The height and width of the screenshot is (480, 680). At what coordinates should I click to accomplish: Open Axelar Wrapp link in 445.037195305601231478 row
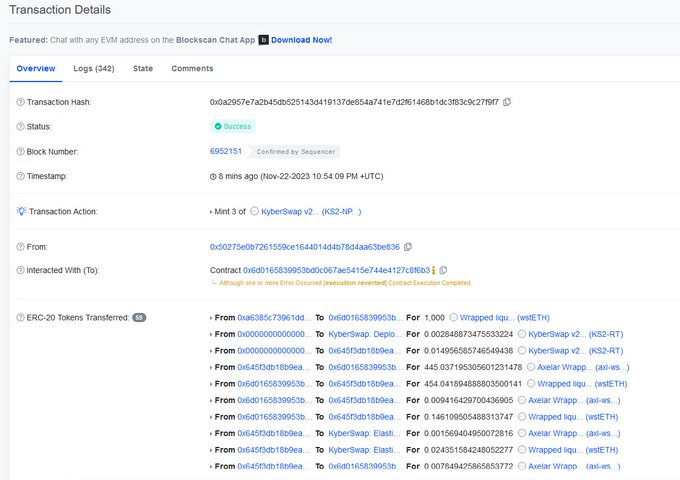[583, 367]
